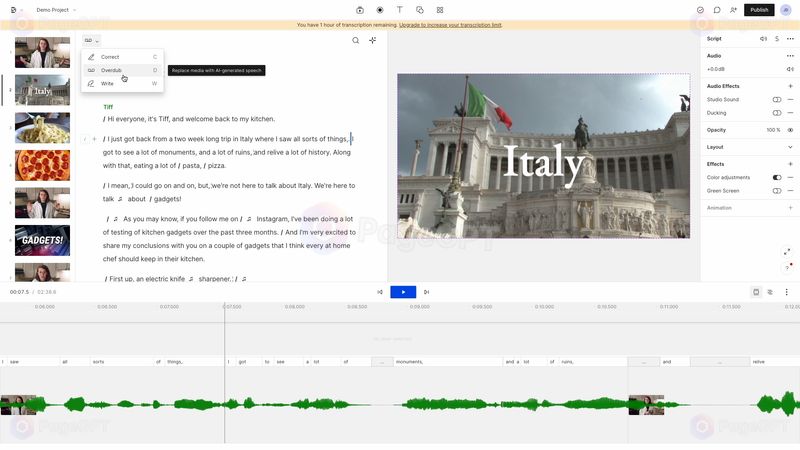Add a new audio effect
Image resolution: width=800 pixels, height=450 pixels.
click(790, 86)
